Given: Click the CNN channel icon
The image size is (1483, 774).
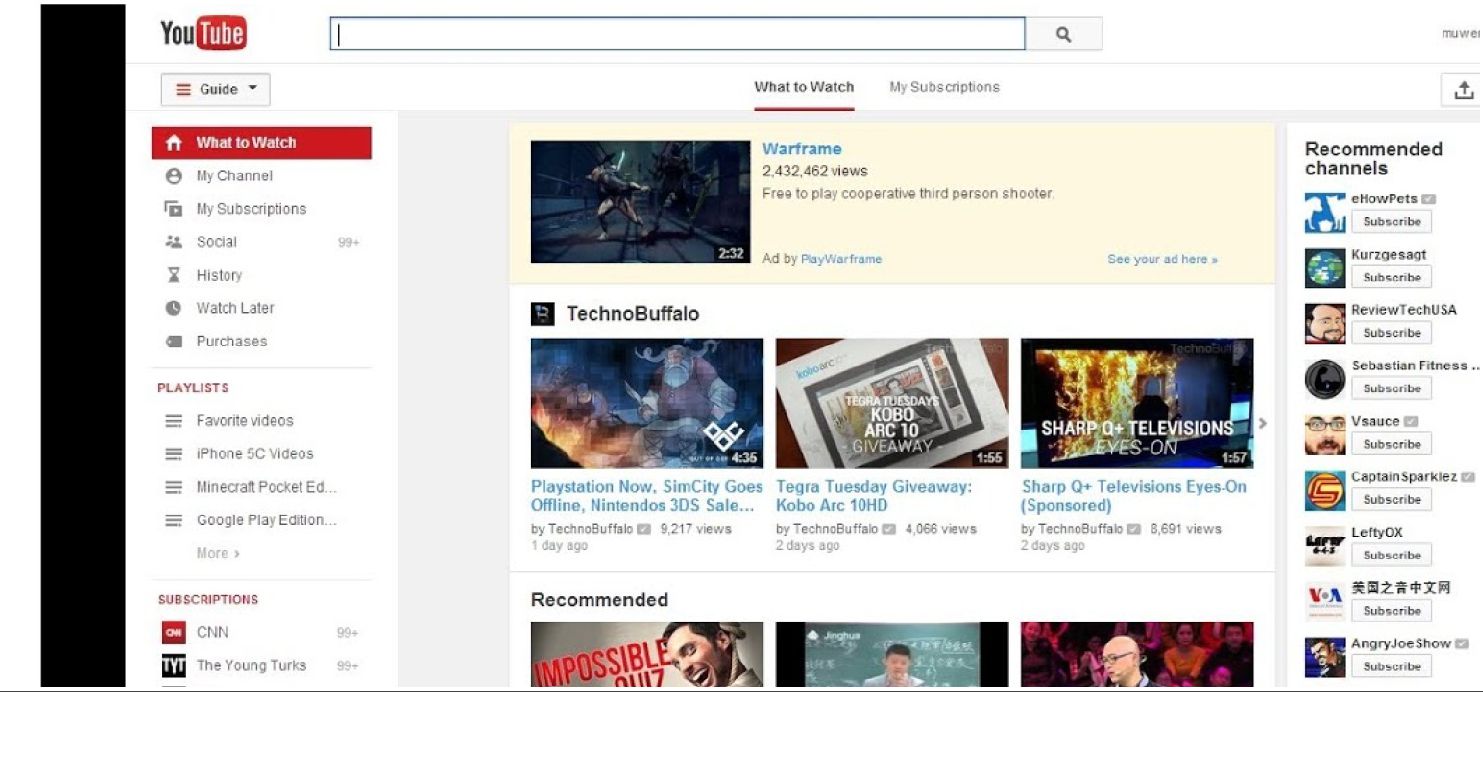Looking at the screenshot, I should pyautogui.click(x=174, y=633).
